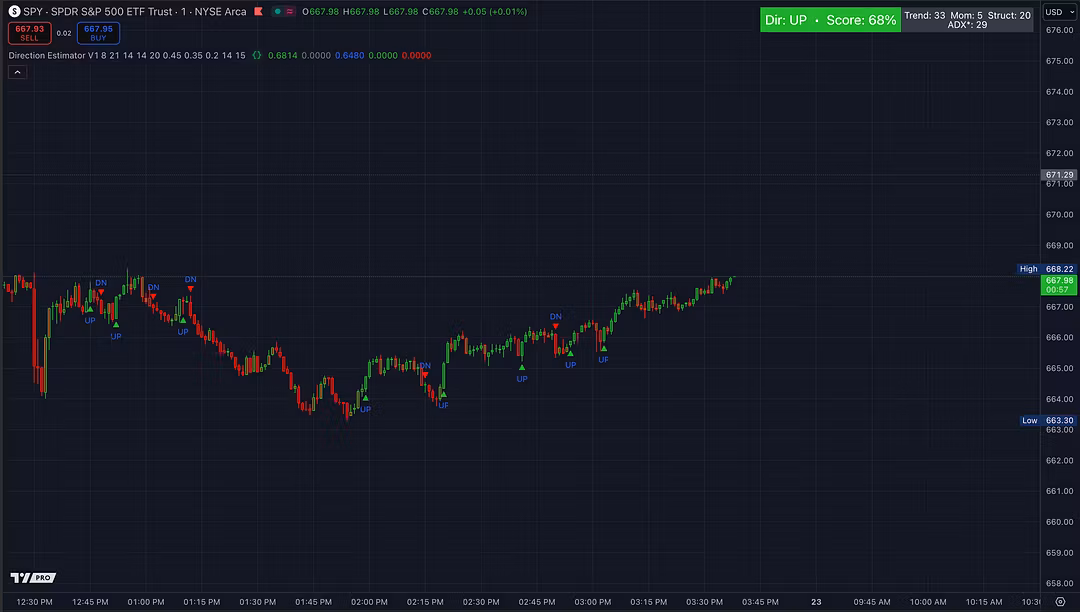The width and height of the screenshot is (1080, 612).
Task: Select the Direction Estimator V1 indicator legend
Action: [x=126, y=56]
